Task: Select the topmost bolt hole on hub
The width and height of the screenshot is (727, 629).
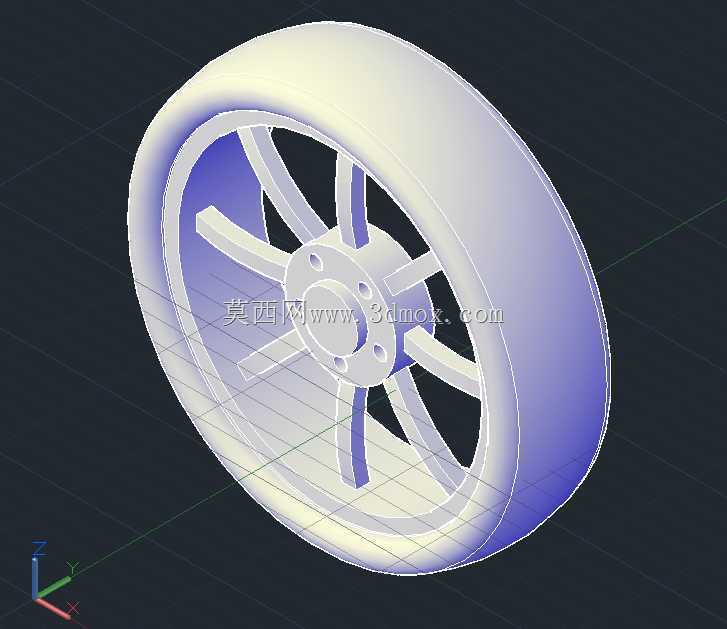Action: click(x=316, y=261)
